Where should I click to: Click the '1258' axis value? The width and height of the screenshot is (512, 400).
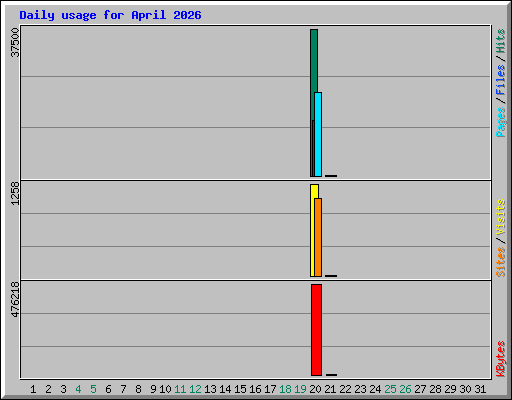15,193
